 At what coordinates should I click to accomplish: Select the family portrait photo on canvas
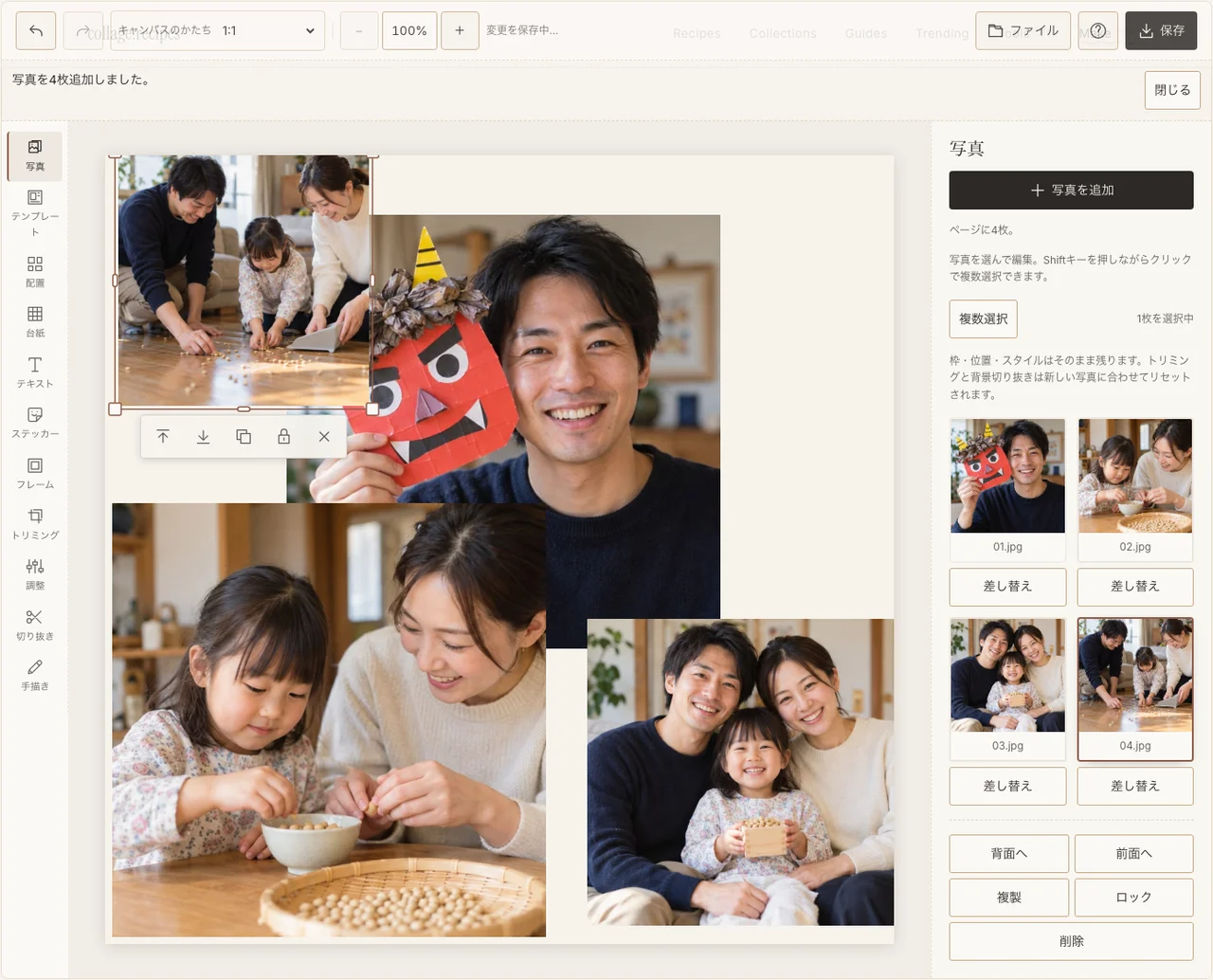[x=740, y=772]
